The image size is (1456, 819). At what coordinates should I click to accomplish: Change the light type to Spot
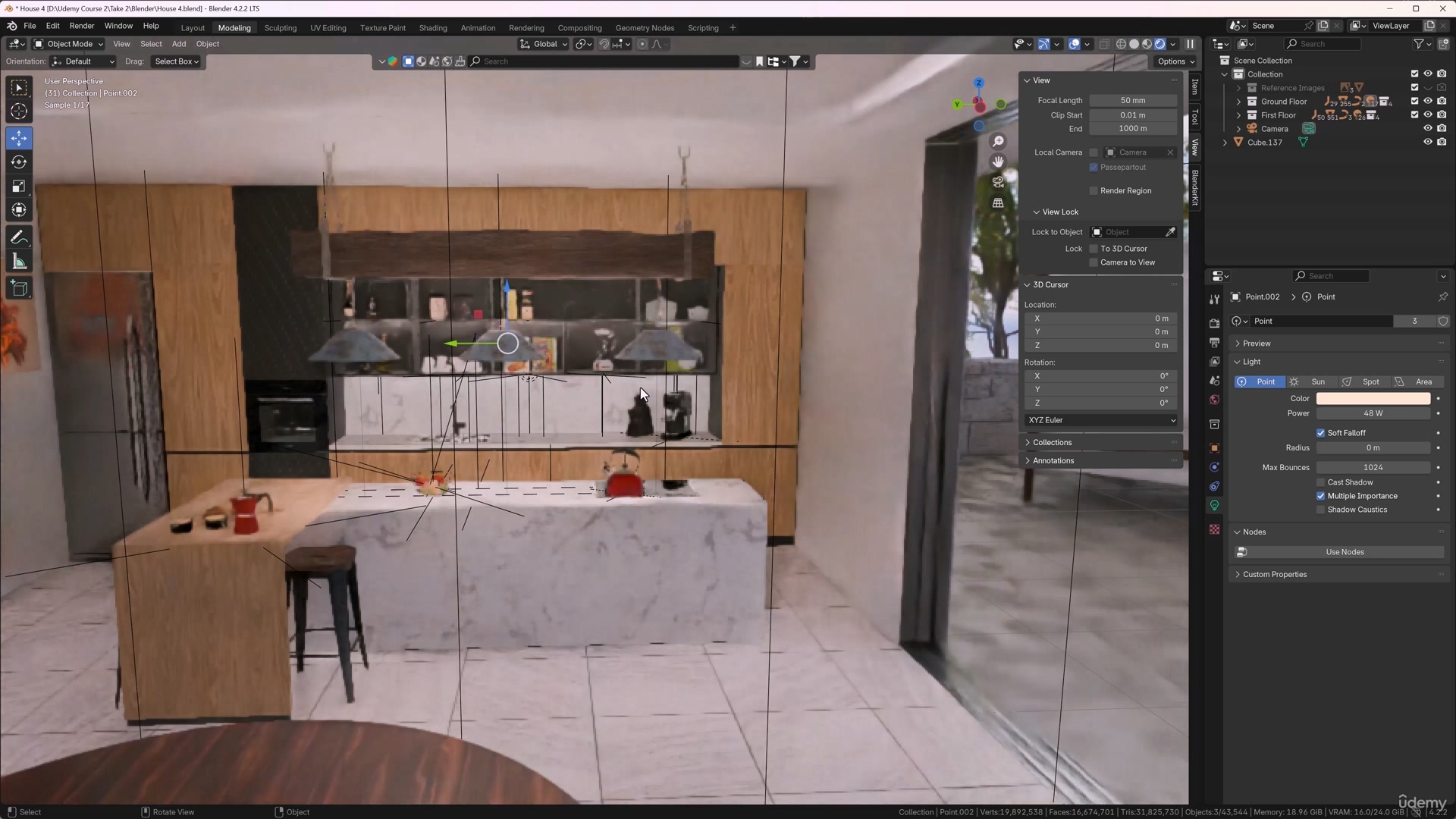pos(1363,381)
